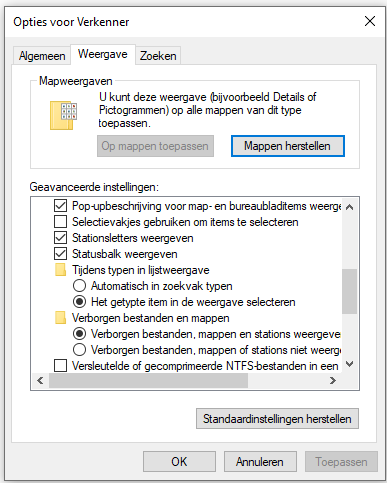Switch to the Algemeen tab
This screenshot has height=483, width=387.
point(42,56)
